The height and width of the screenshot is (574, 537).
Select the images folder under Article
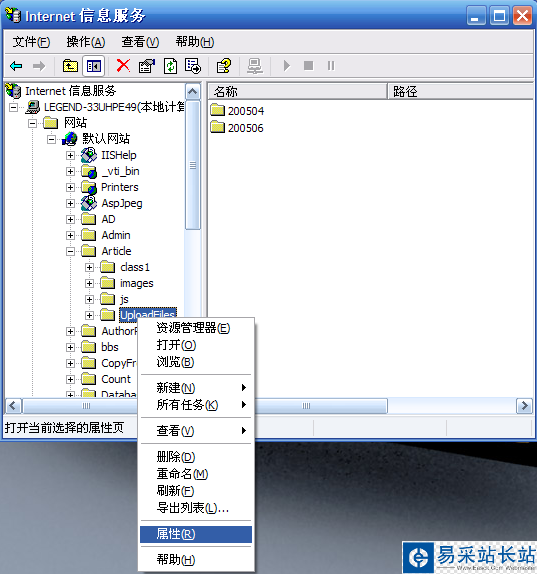pyautogui.click(x=127, y=283)
